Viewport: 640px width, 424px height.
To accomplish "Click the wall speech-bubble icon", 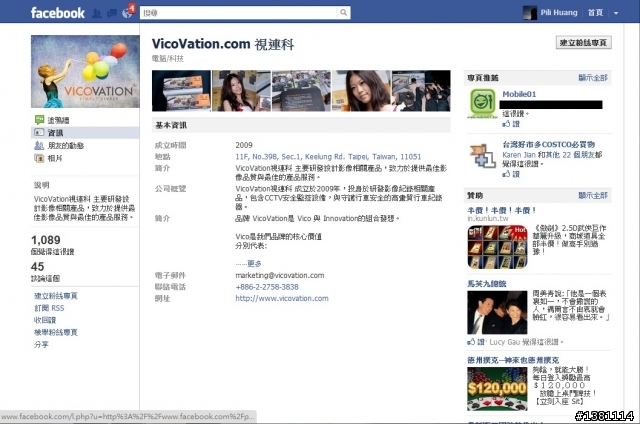I will pyautogui.click(x=39, y=120).
